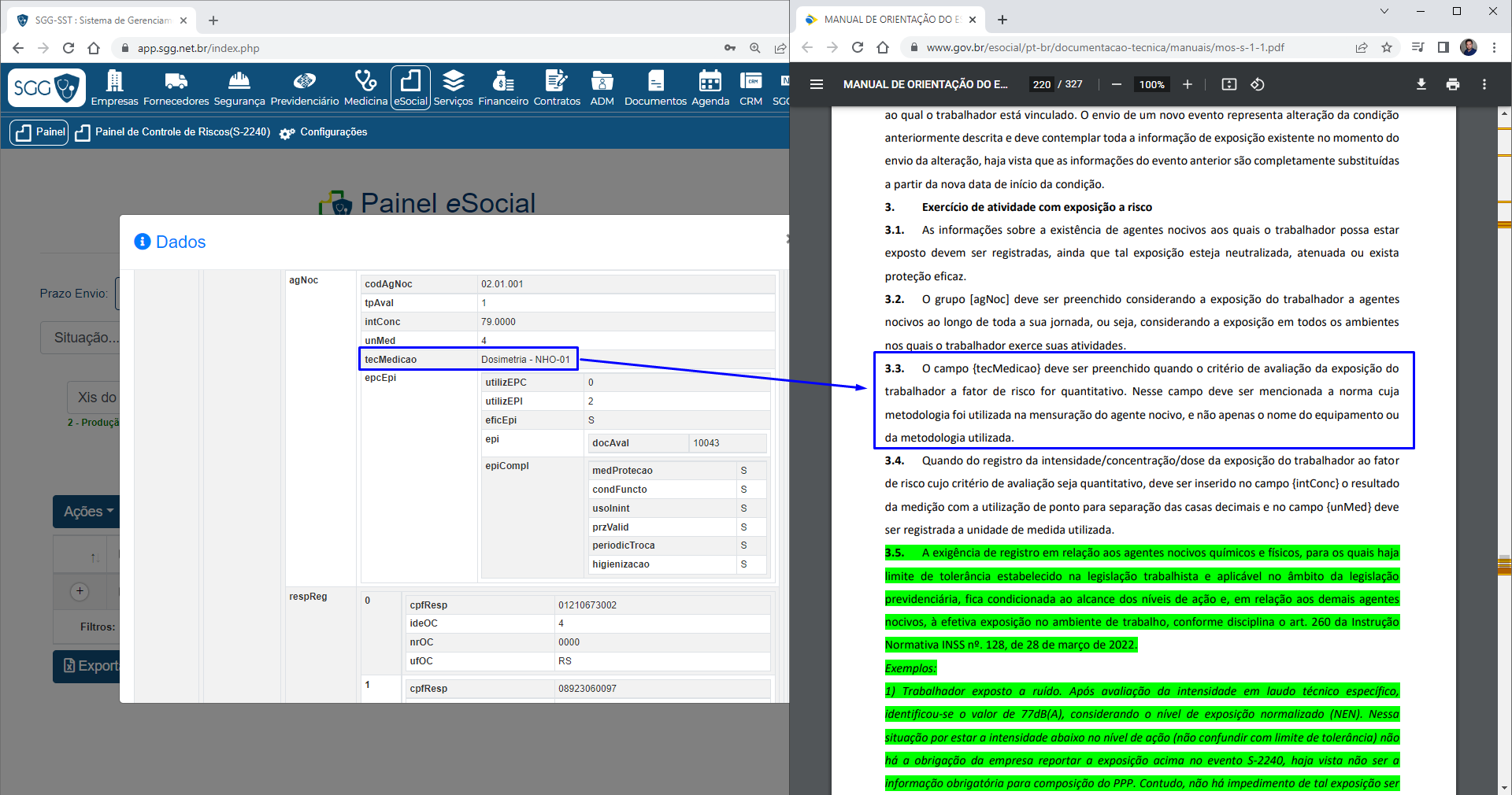The width and height of the screenshot is (1512, 795).
Task: Toggle the PDF sidebar menu
Action: point(817,84)
